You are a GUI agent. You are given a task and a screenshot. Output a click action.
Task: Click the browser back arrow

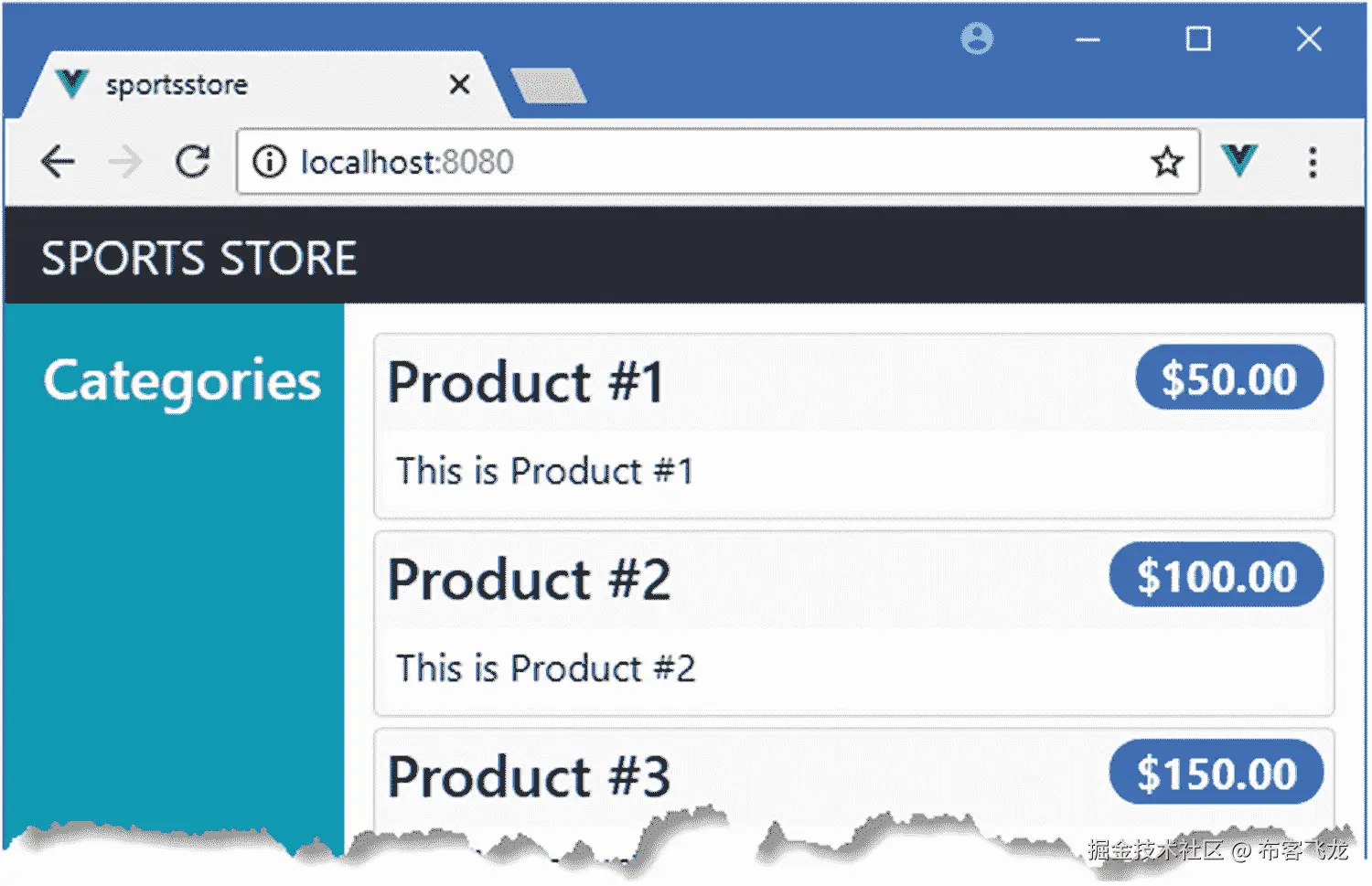tap(59, 162)
